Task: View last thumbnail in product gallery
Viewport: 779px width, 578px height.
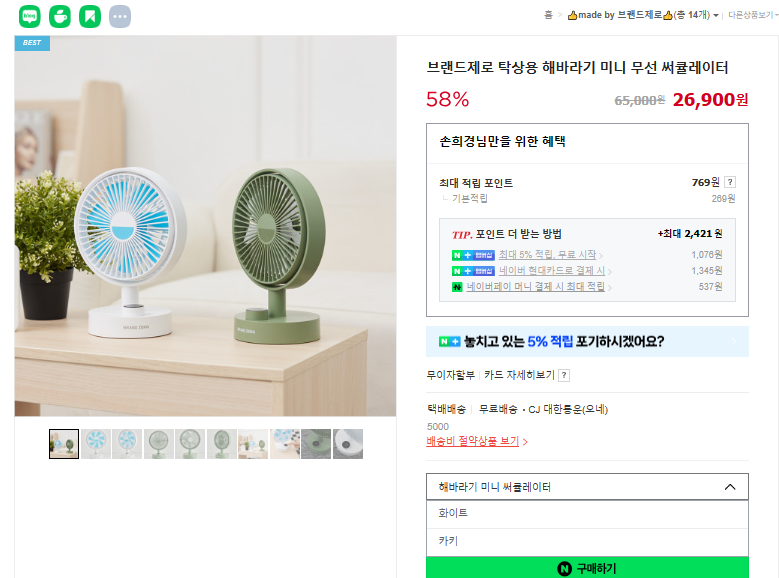Action: point(348,444)
